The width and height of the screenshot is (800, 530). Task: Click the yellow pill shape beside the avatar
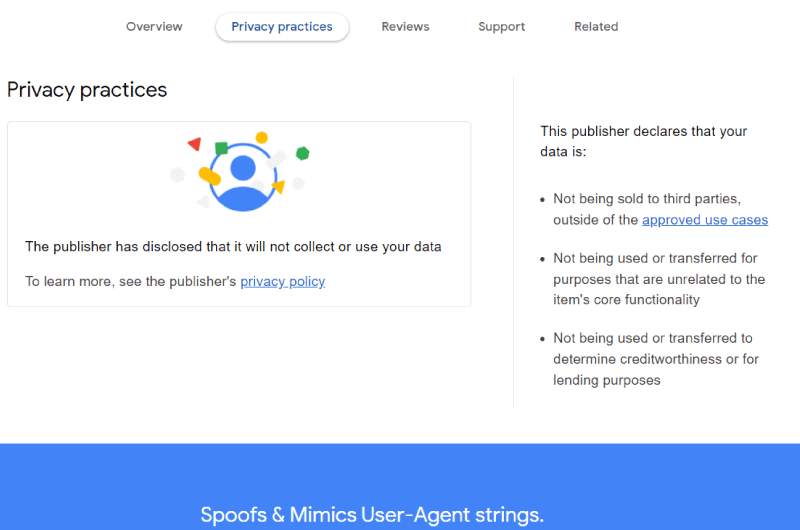pos(209,176)
